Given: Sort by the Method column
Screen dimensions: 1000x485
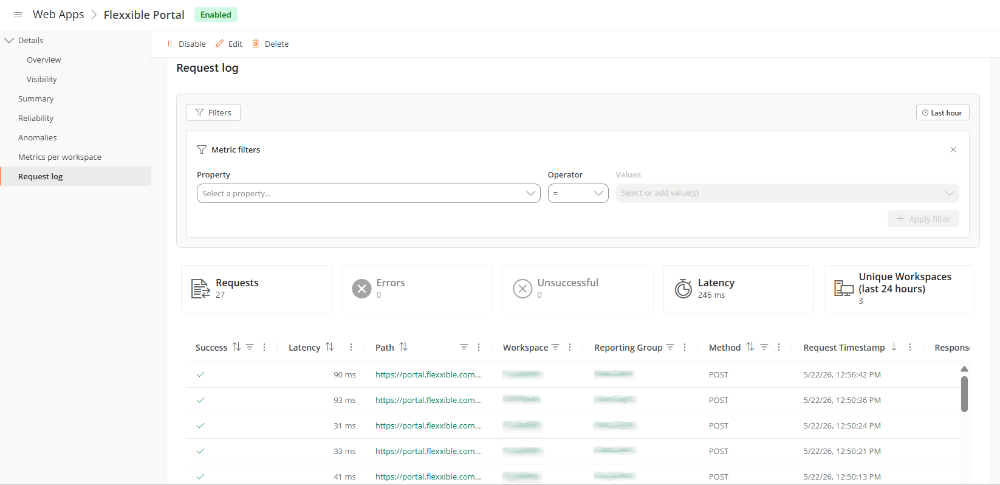Looking at the screenshot, I should (x=750, y=347).
